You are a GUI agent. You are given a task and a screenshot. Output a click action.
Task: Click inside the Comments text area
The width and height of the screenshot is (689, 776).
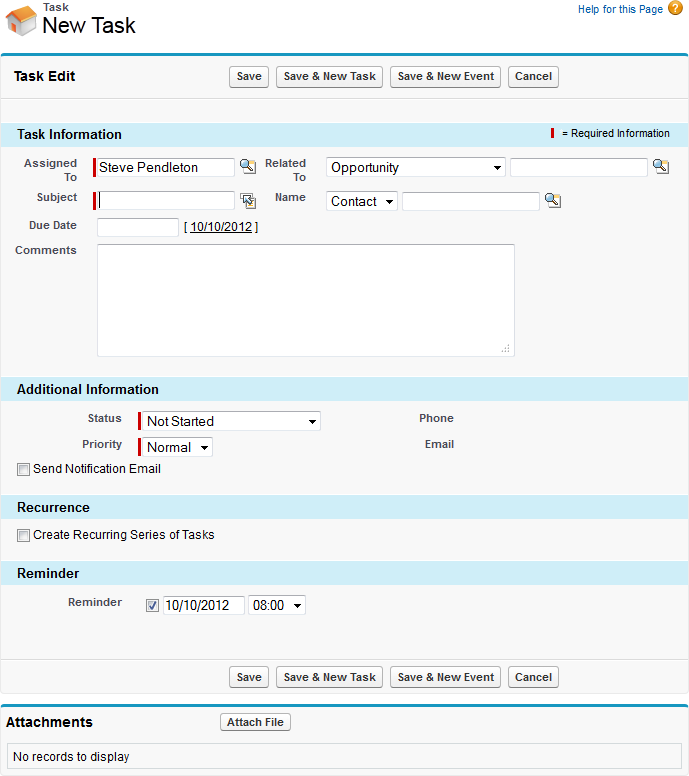(305, 300)
